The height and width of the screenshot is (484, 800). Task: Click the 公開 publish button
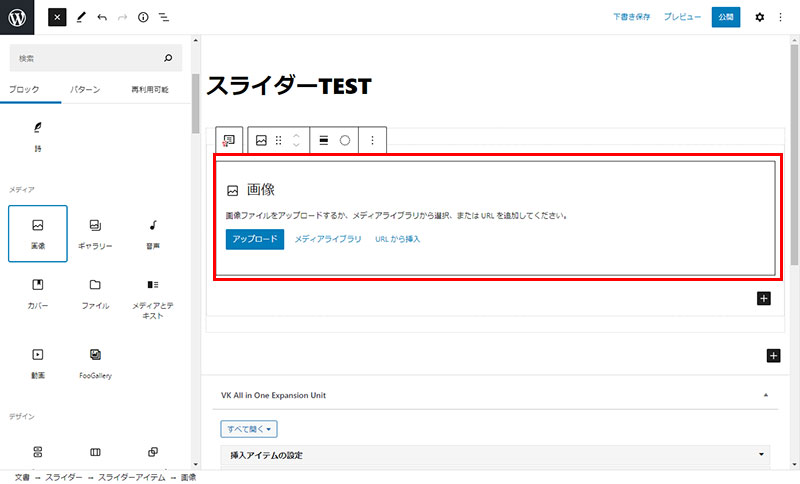coord(726,18)
